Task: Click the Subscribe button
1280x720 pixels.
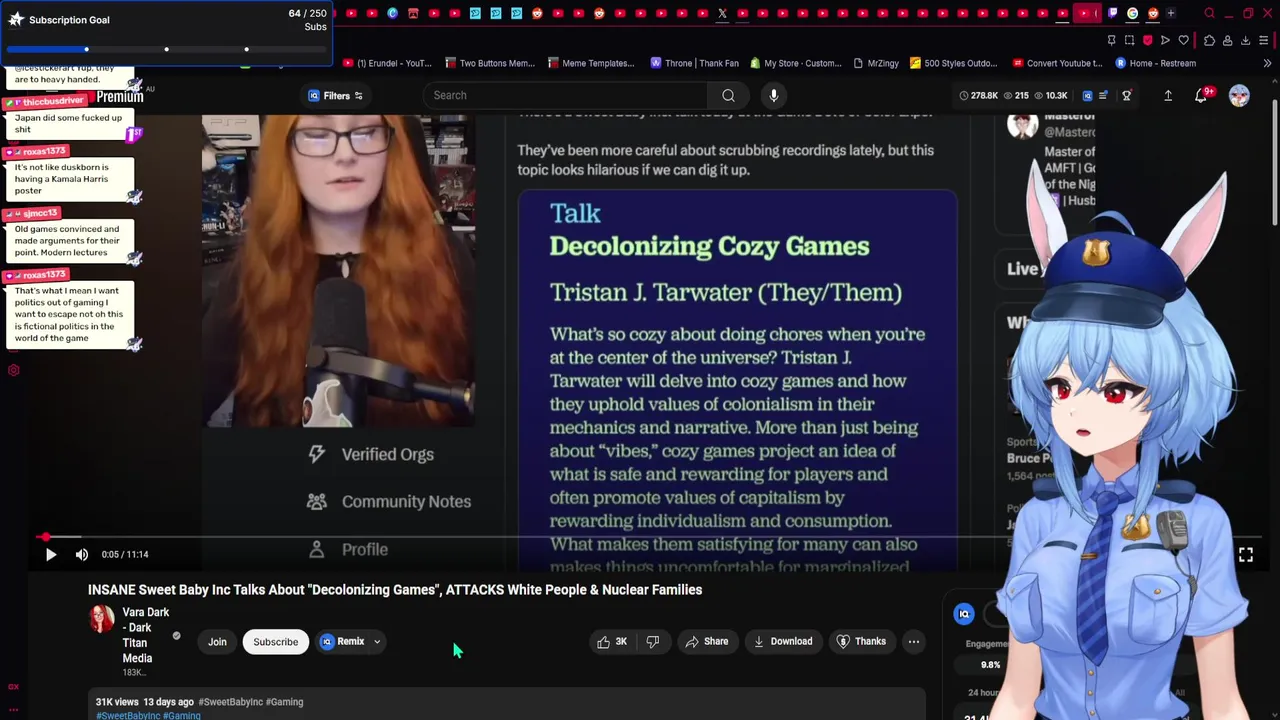Action: tap(275, 641)
